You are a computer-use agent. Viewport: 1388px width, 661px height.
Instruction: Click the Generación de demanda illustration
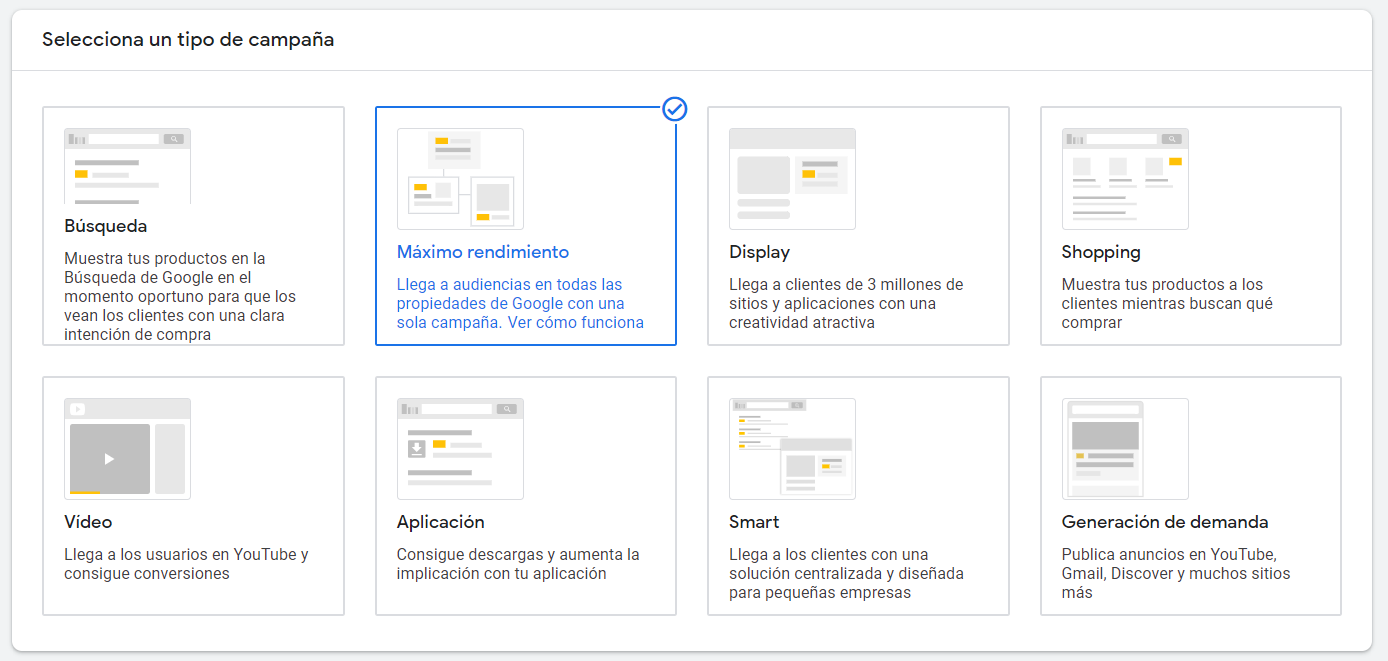coord(1125,449)
